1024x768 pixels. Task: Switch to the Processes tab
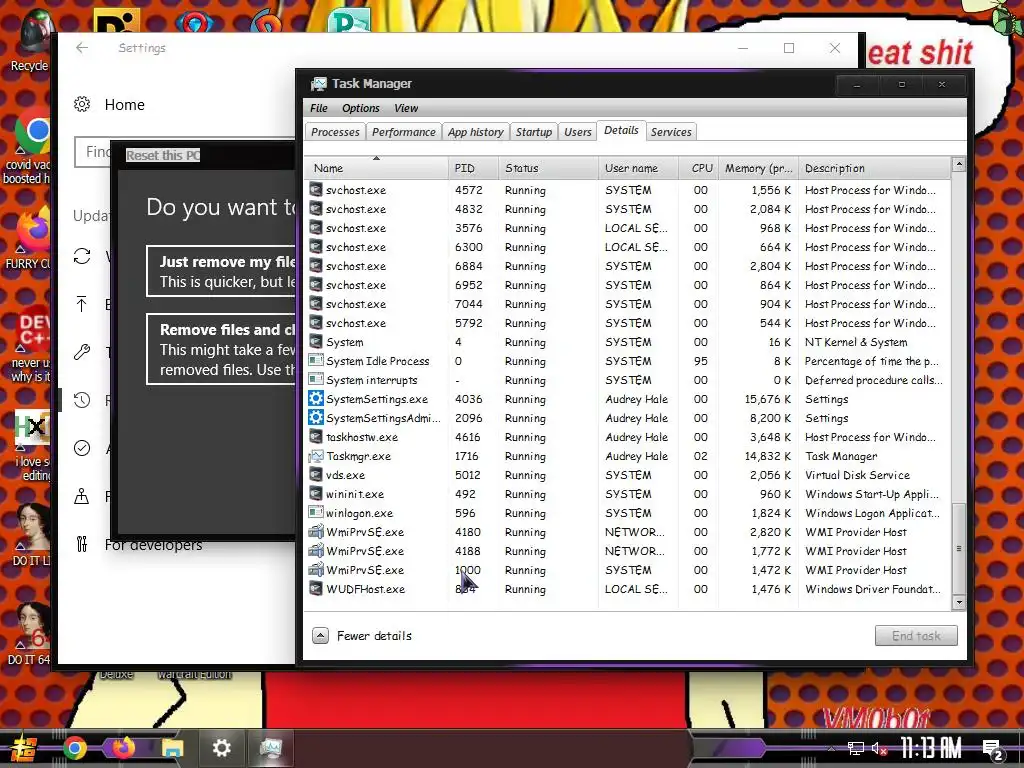(x=335, y=132)
